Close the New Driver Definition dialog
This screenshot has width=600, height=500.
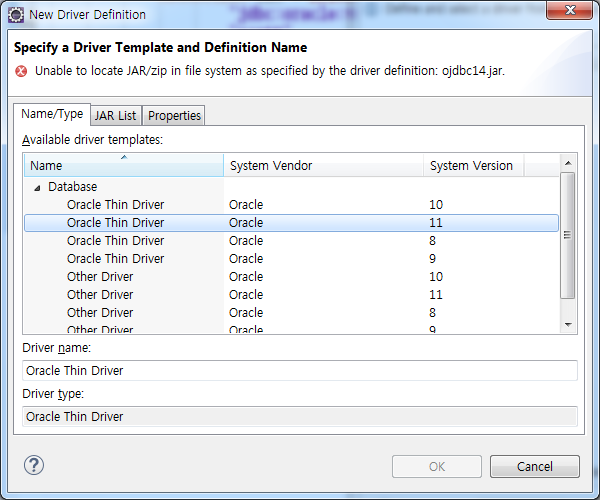pyautogui.click(x=570, y=10)
